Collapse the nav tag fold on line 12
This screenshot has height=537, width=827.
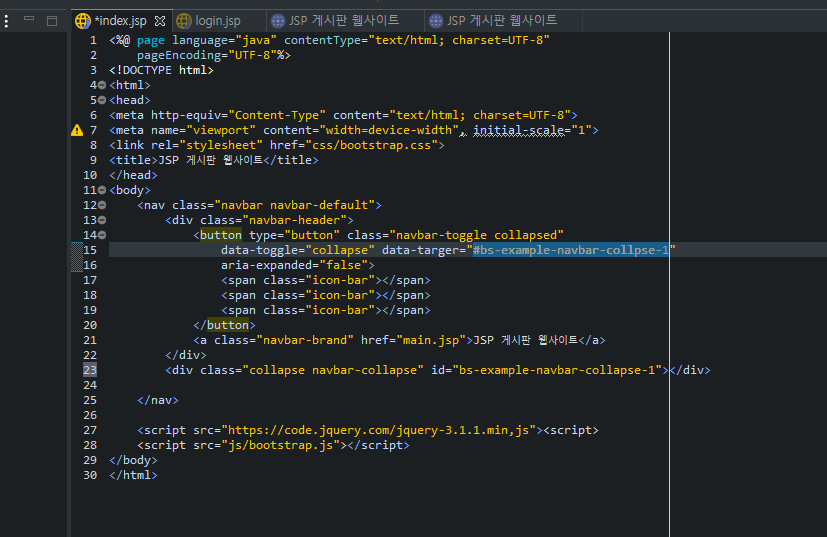102,205
